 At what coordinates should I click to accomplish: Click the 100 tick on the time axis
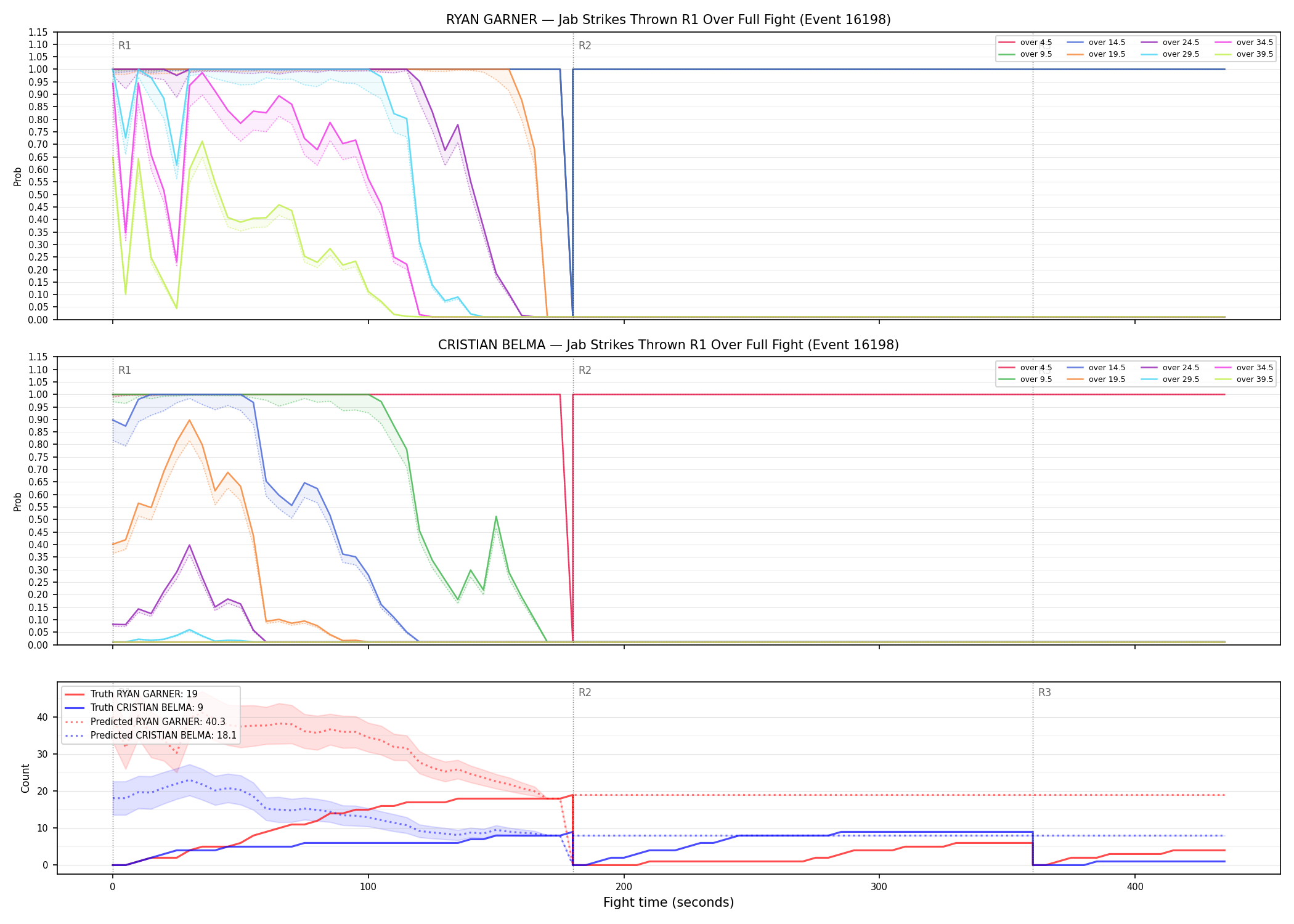(368, 887)
